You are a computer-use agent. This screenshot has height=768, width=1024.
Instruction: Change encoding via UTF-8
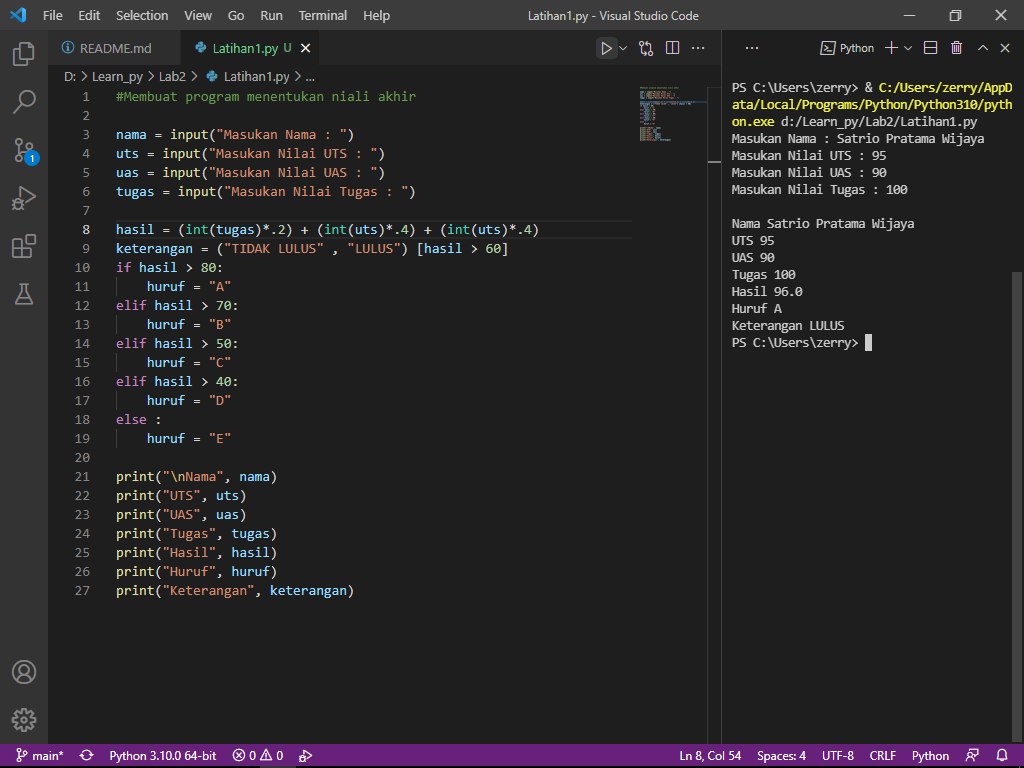pyautogui.click(x=837, y=756)
